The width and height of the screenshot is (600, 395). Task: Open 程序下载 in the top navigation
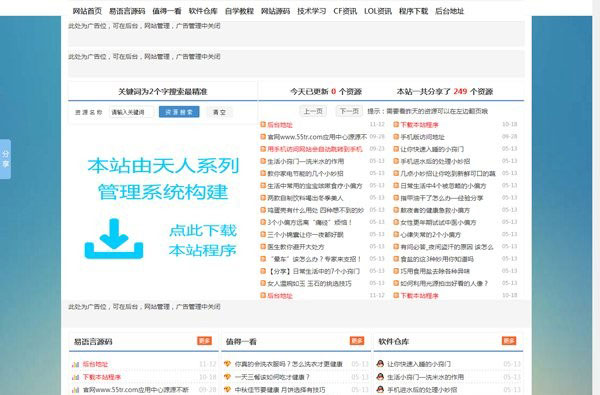[413, 11]
